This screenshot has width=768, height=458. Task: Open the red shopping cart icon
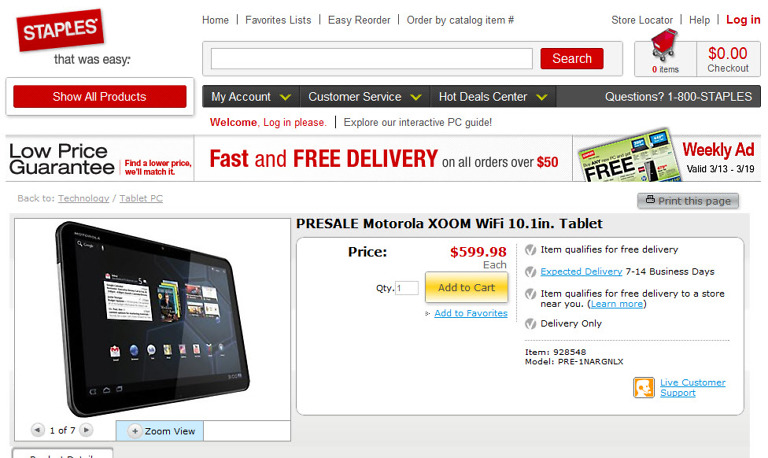pyautogui.click(x=664, y=45)
